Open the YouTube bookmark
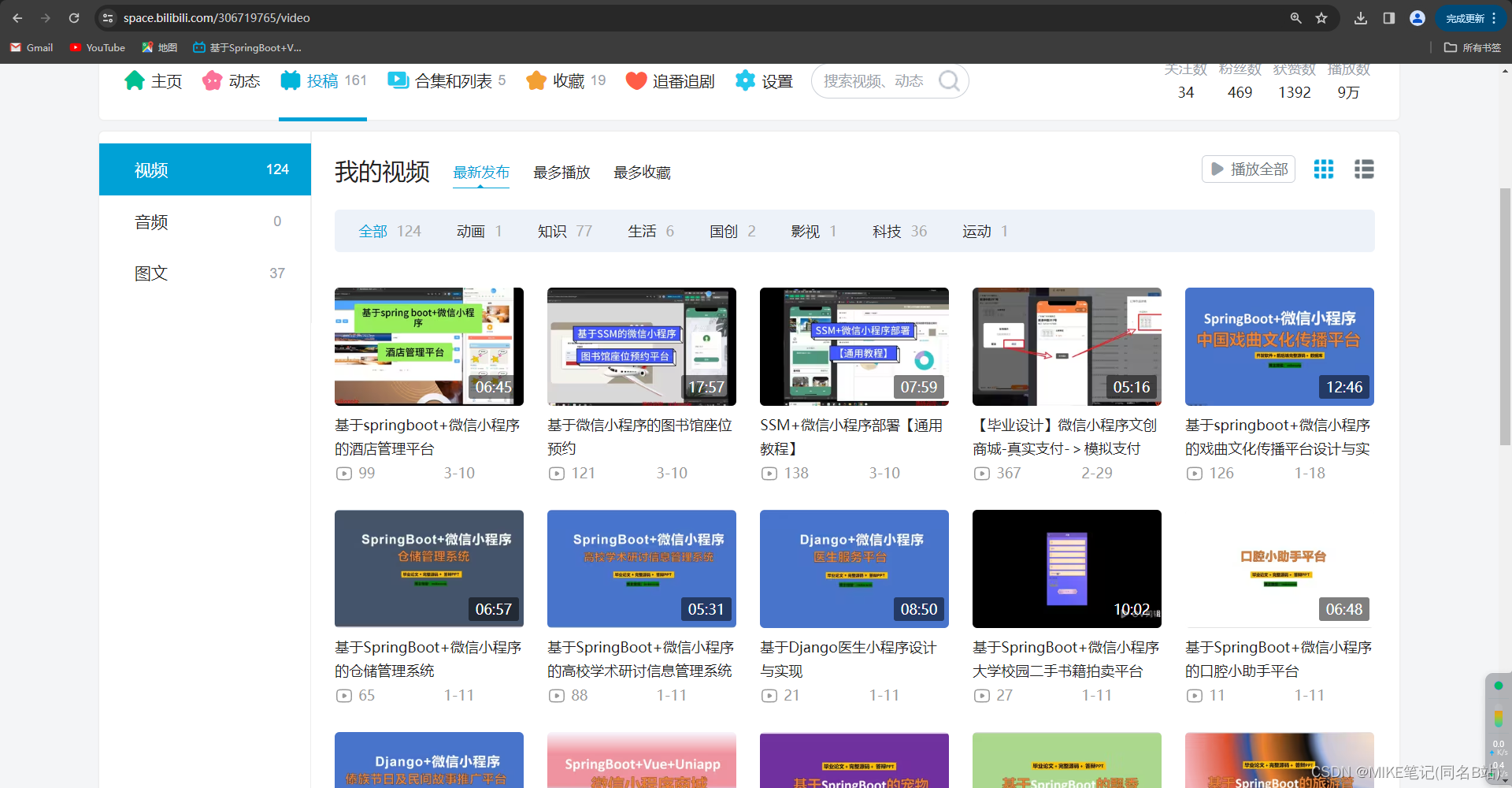Viewport: 1512px width, 788px height. [98, 47]
